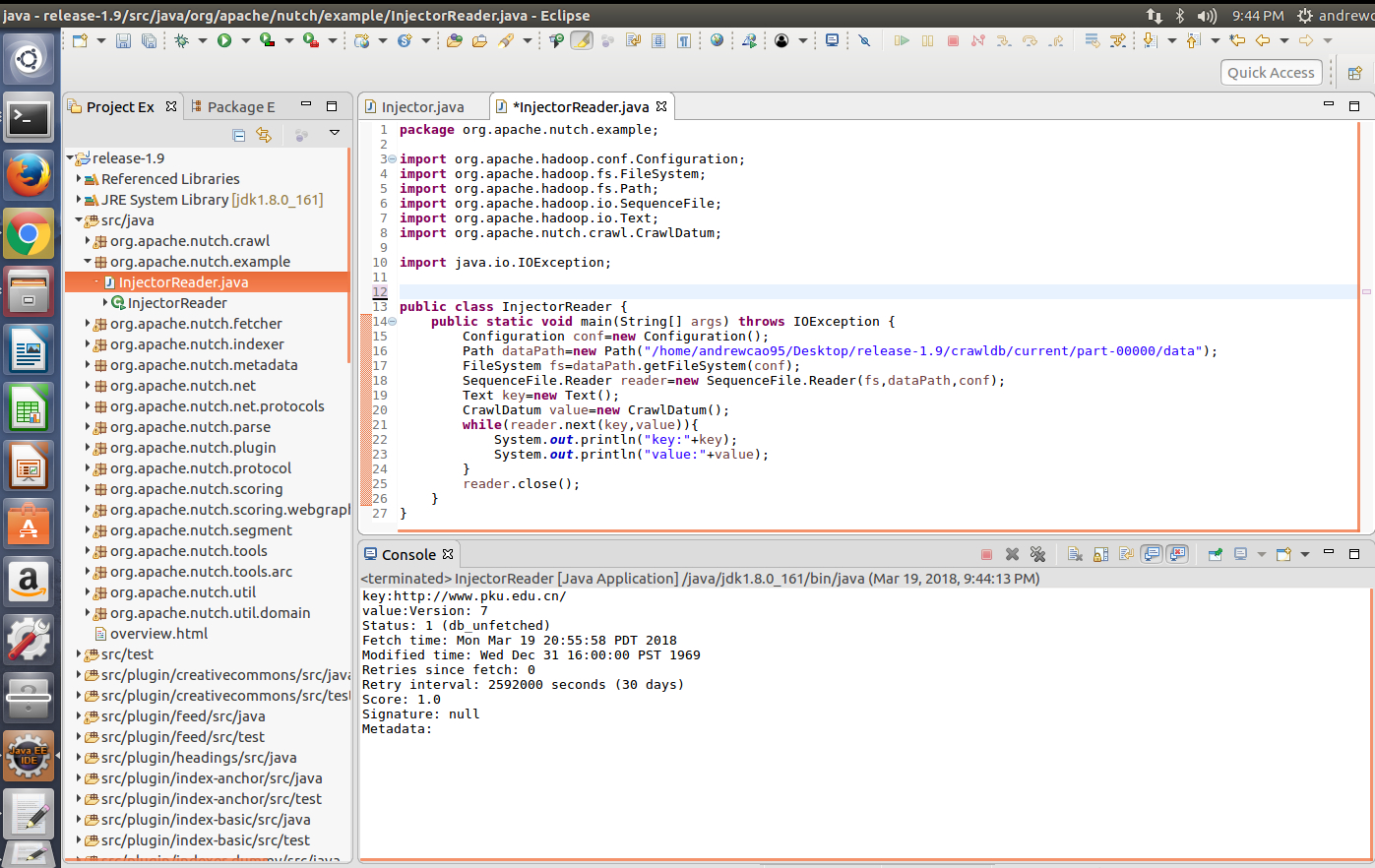Open the Firefox dock icon
Image resolution: width=1375 pixels, height=868 pixels.
(x=29, y=175)
